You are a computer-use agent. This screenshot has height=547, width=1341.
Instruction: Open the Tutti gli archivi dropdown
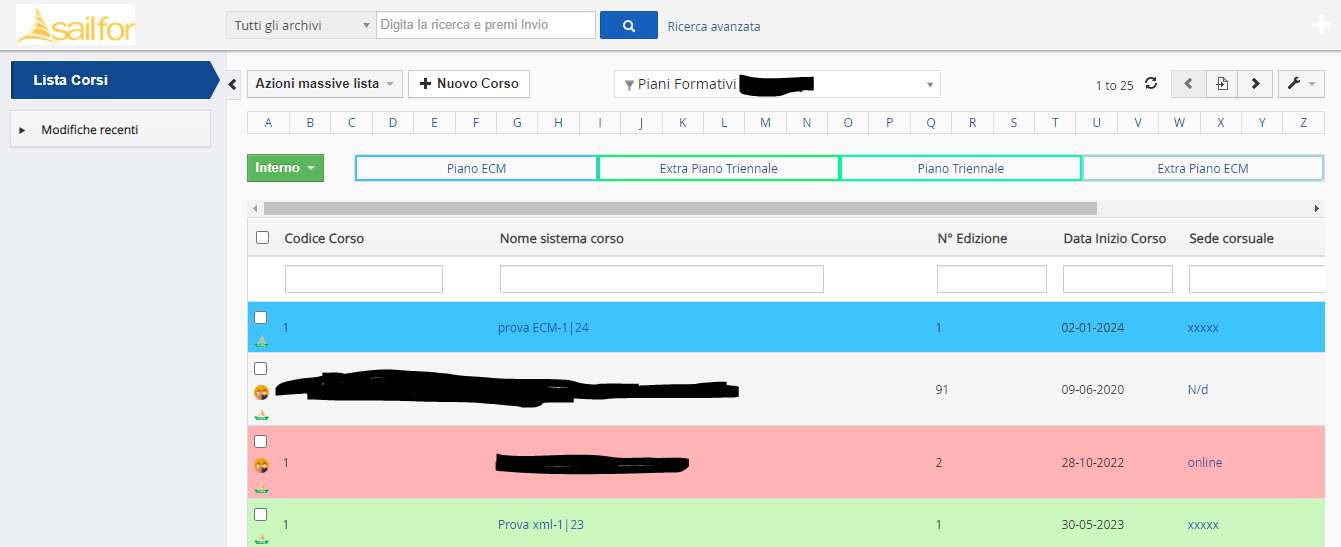pyautogui.click(x=301, y=25)
